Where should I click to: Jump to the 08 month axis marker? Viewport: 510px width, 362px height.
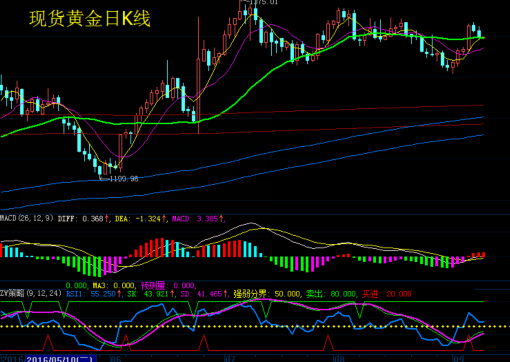(x=339, y=359)
